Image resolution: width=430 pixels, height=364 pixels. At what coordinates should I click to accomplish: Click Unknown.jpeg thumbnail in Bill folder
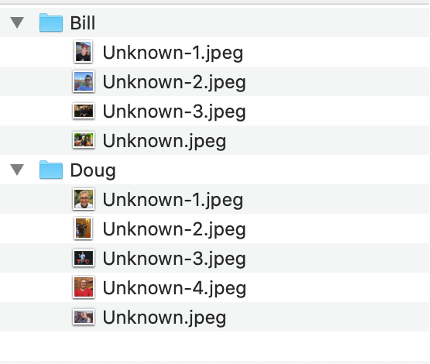pyautogui.click(x=83, y=140)
